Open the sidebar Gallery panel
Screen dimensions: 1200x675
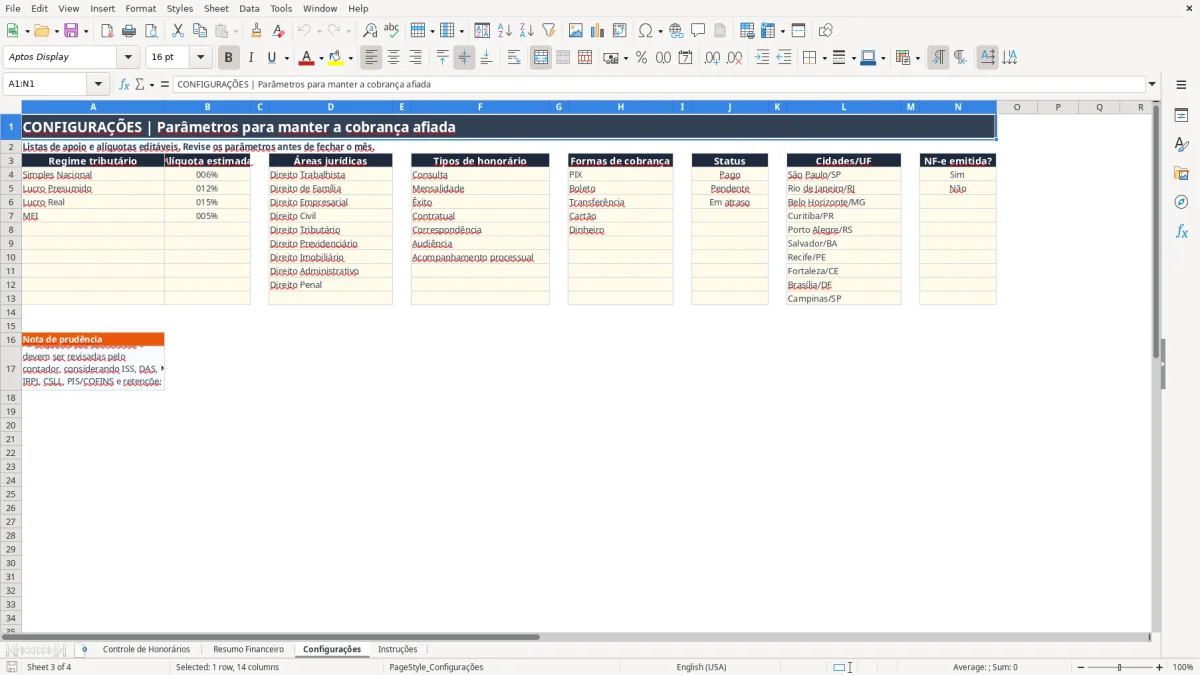click(x=1181, y=174)
